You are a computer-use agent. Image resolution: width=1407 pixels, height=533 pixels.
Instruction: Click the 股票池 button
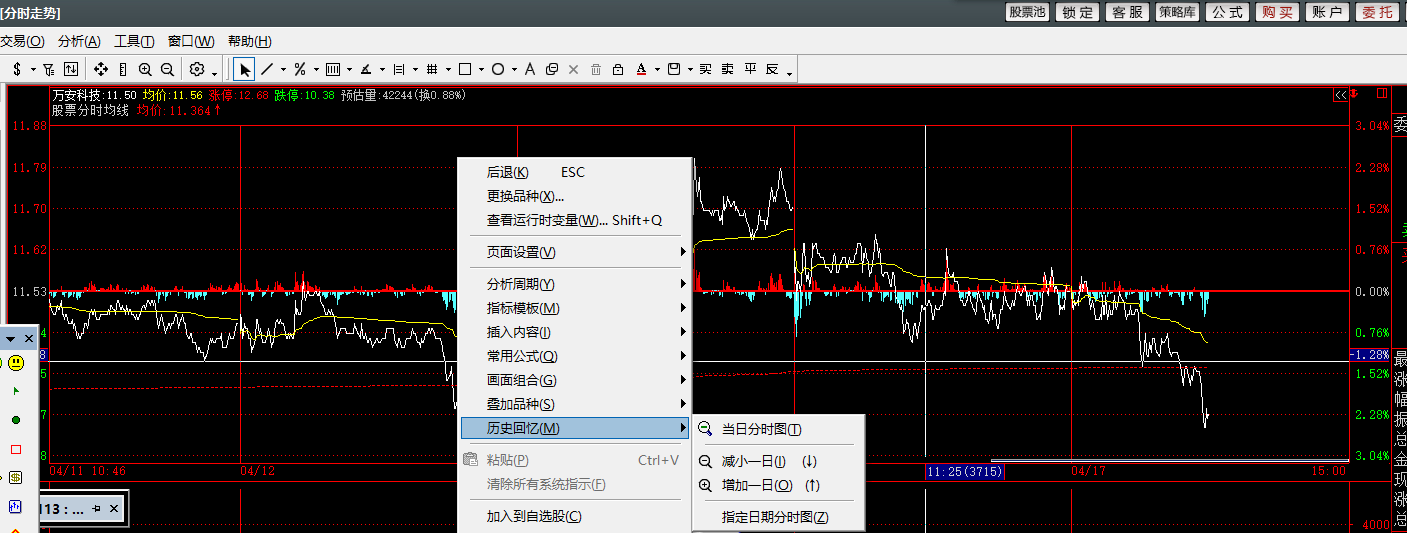coord(1027,12)
